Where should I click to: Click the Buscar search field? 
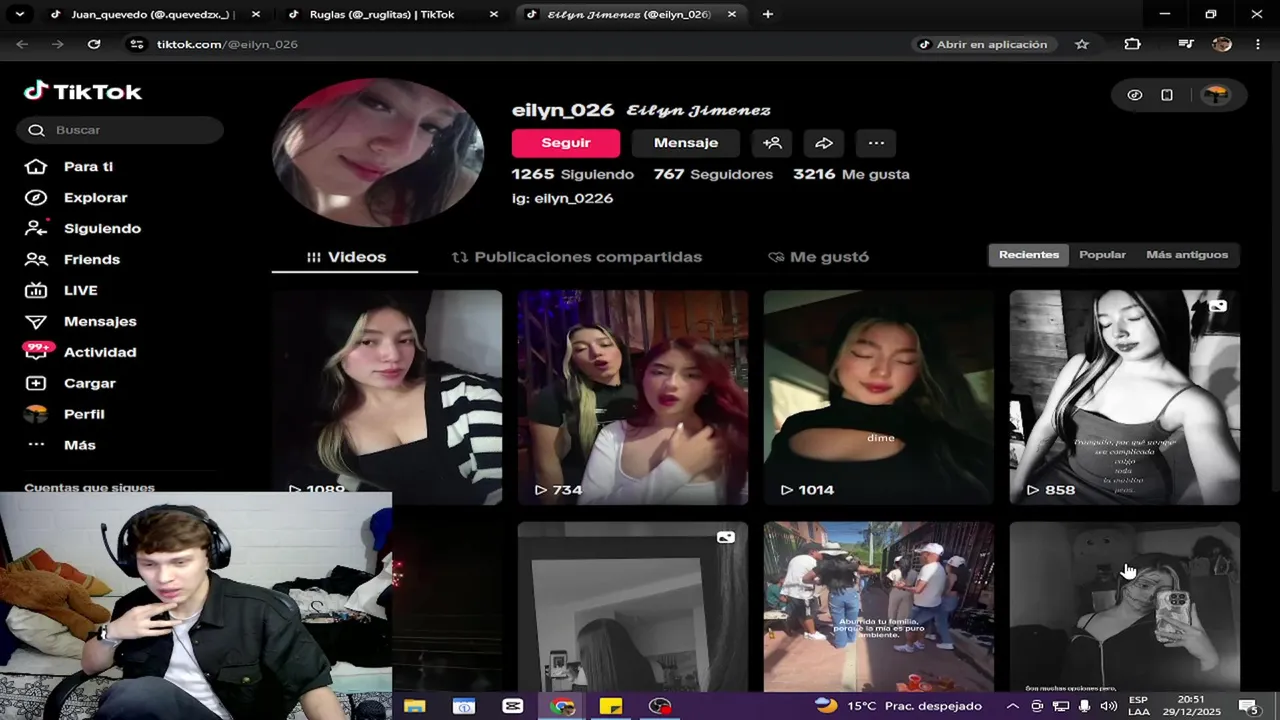[120, 130]
